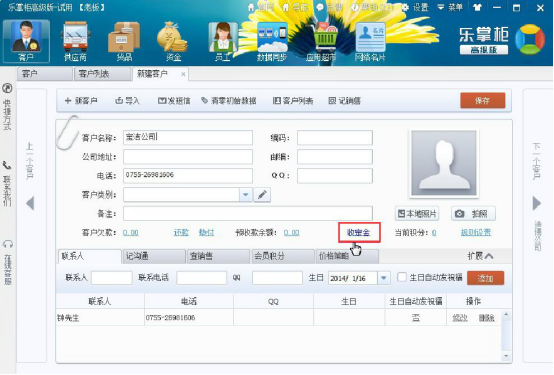
Task: Select the 查销售 tab
Action: coord(218,256)
